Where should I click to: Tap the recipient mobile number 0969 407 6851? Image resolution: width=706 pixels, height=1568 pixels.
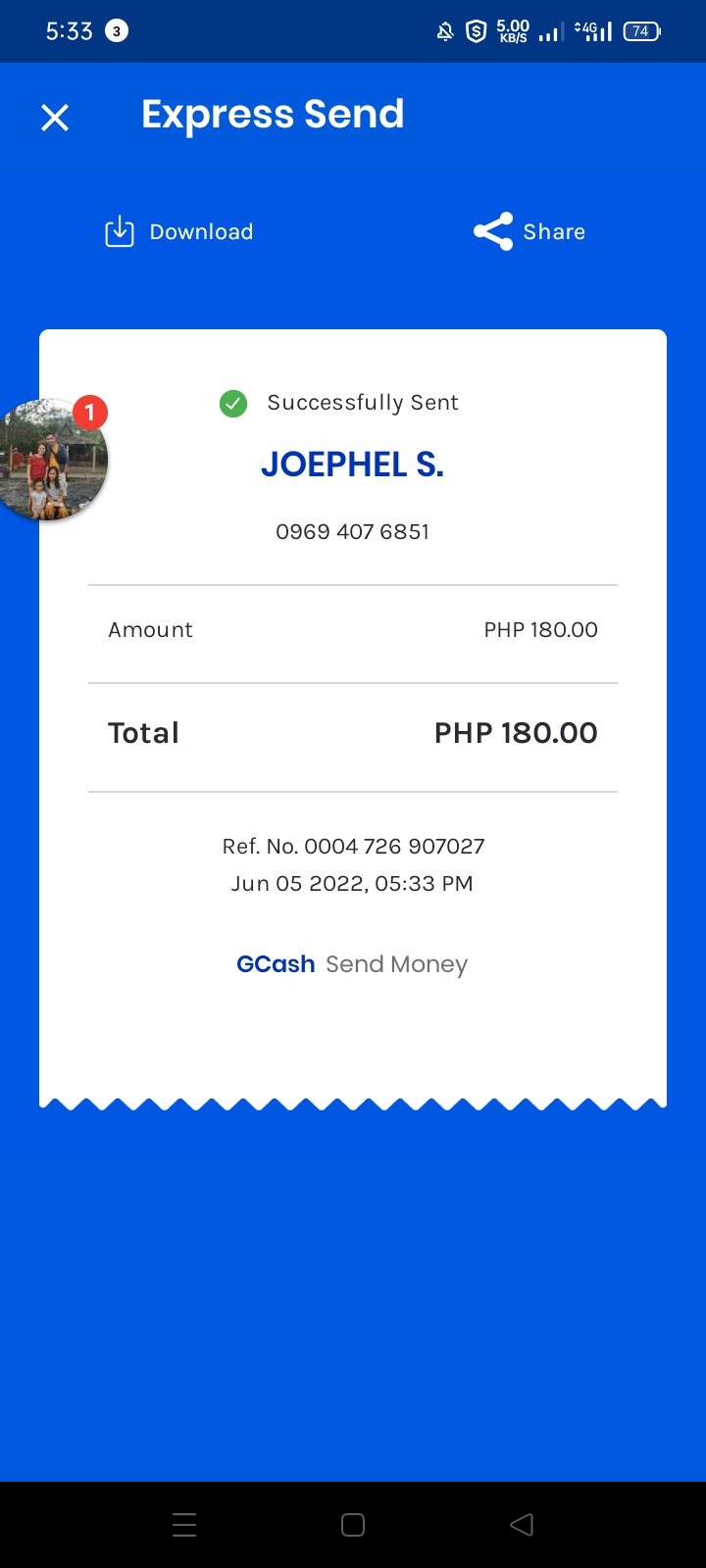click(x=352, y=532)
